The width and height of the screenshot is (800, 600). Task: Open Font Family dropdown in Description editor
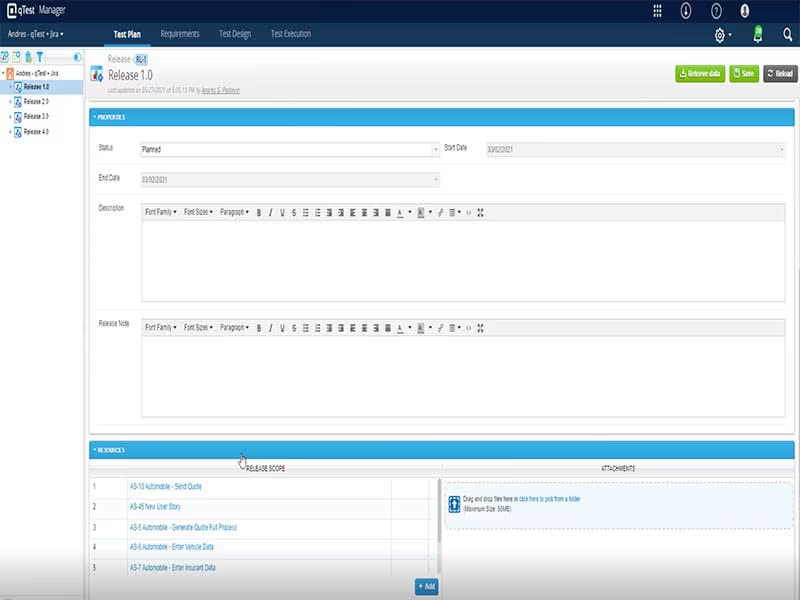(160, 212)
